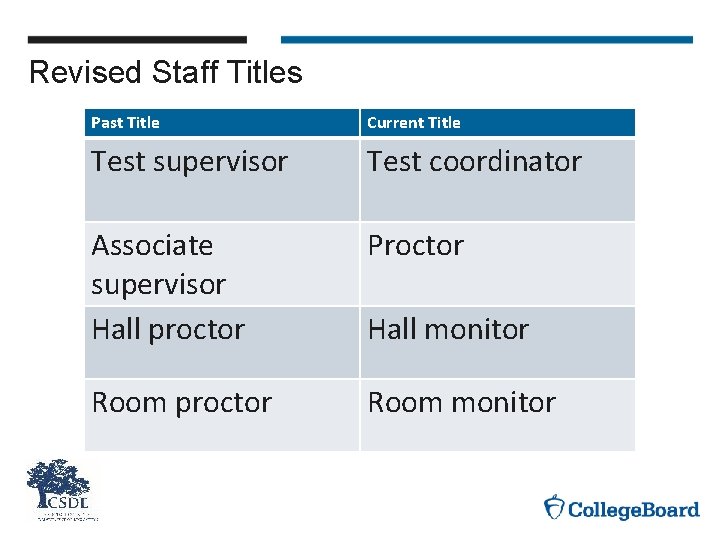Click the "Room monitor" cell
The image size is (720, 540).
click(461, 403)
